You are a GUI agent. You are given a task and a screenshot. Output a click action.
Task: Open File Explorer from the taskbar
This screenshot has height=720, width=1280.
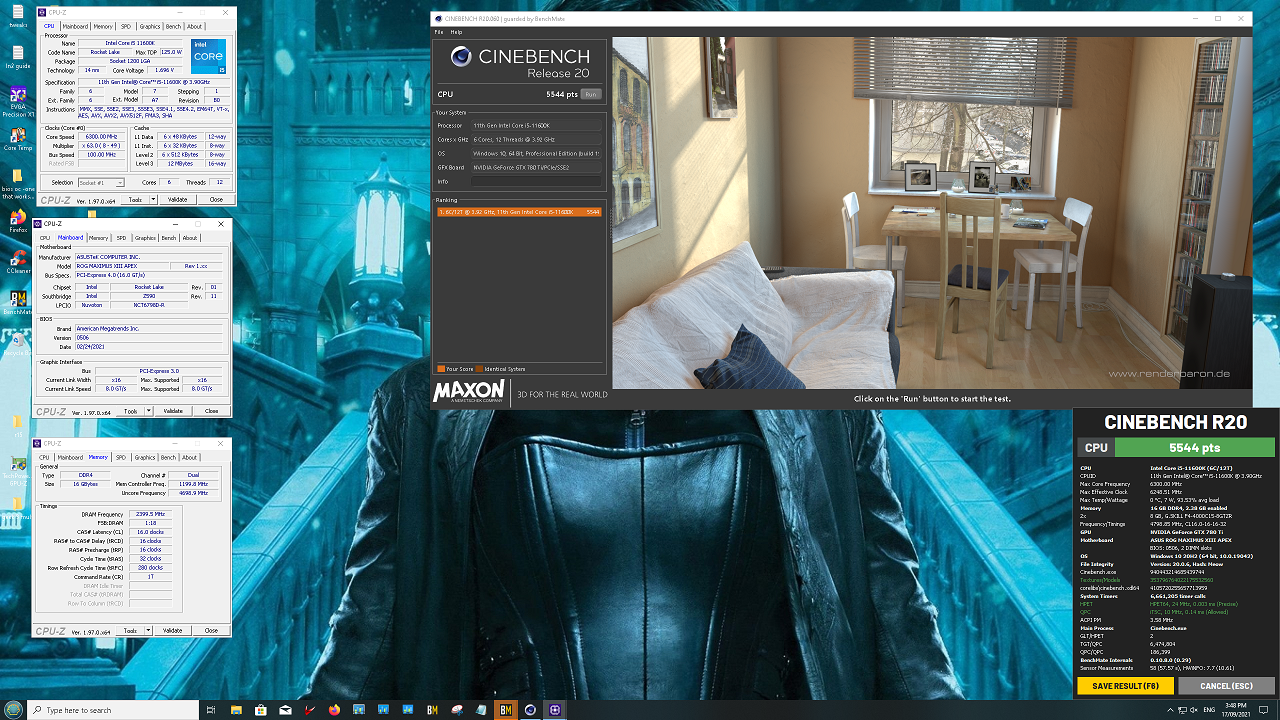(x=236, y=710)
